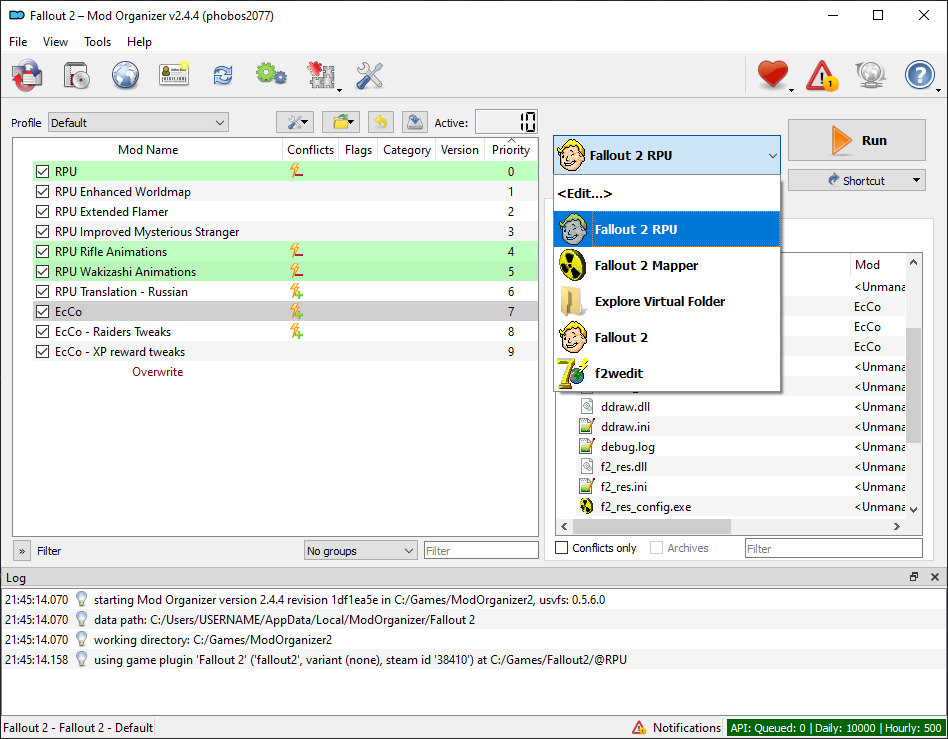Click conflict icon on RPU Translation - Russian
The image size is (948, 739).
296,291
